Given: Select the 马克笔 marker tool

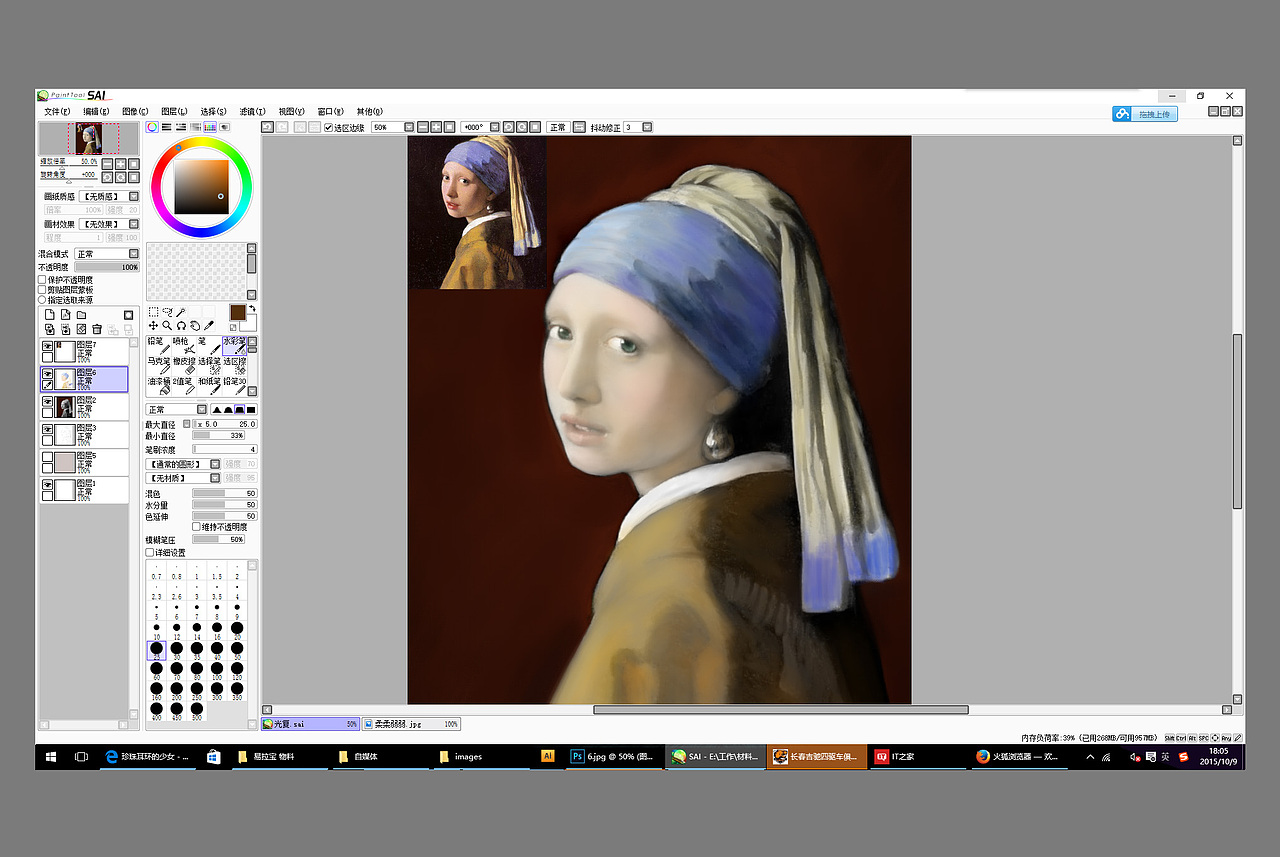Looking at the screenshot, I should click(159, 366).
